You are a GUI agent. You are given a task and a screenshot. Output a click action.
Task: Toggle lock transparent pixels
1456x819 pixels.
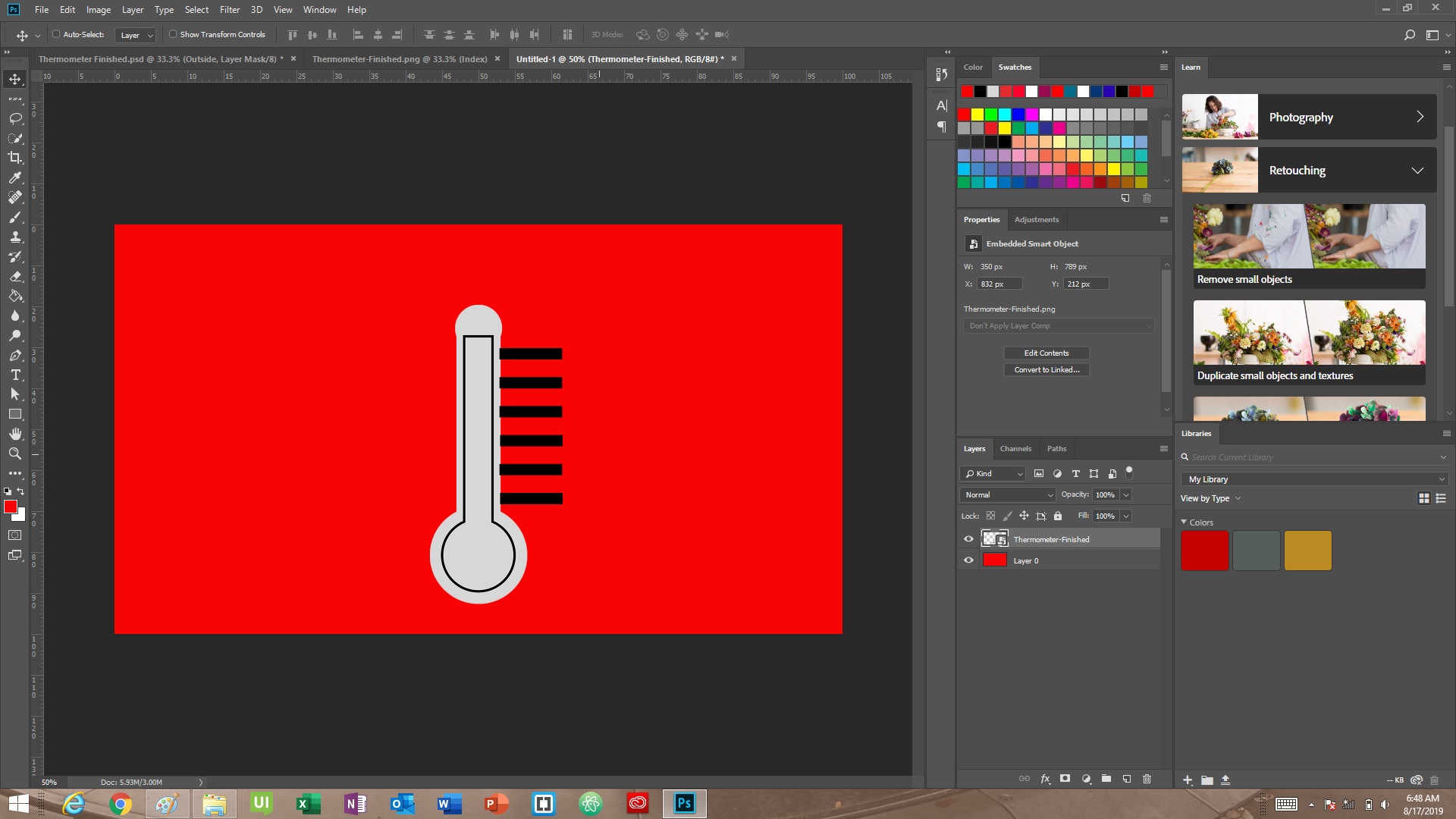990,516
